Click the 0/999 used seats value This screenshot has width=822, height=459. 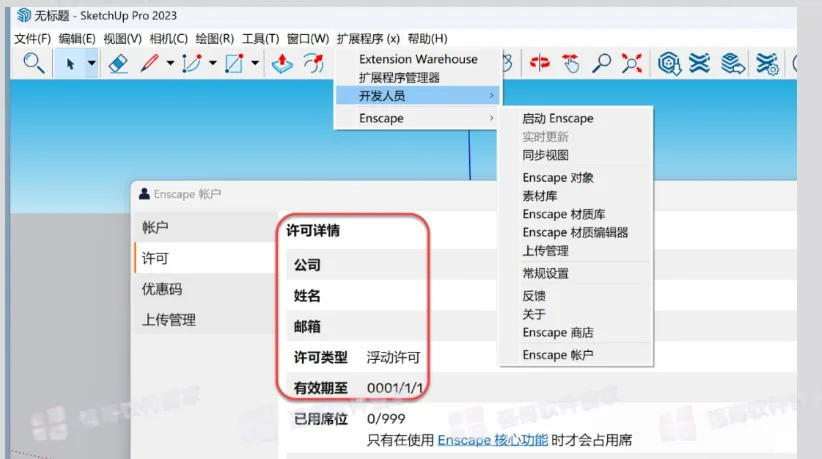tap(386, 419)
